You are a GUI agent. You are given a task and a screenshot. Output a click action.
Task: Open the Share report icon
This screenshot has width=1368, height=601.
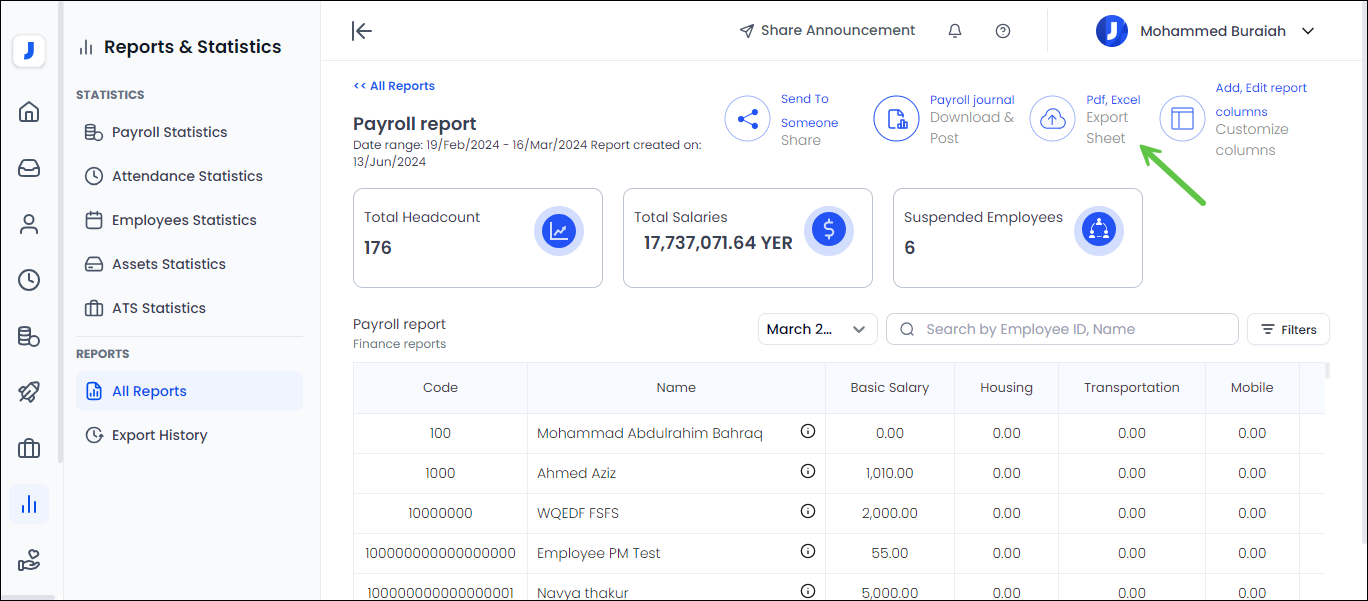coord(747,118)
